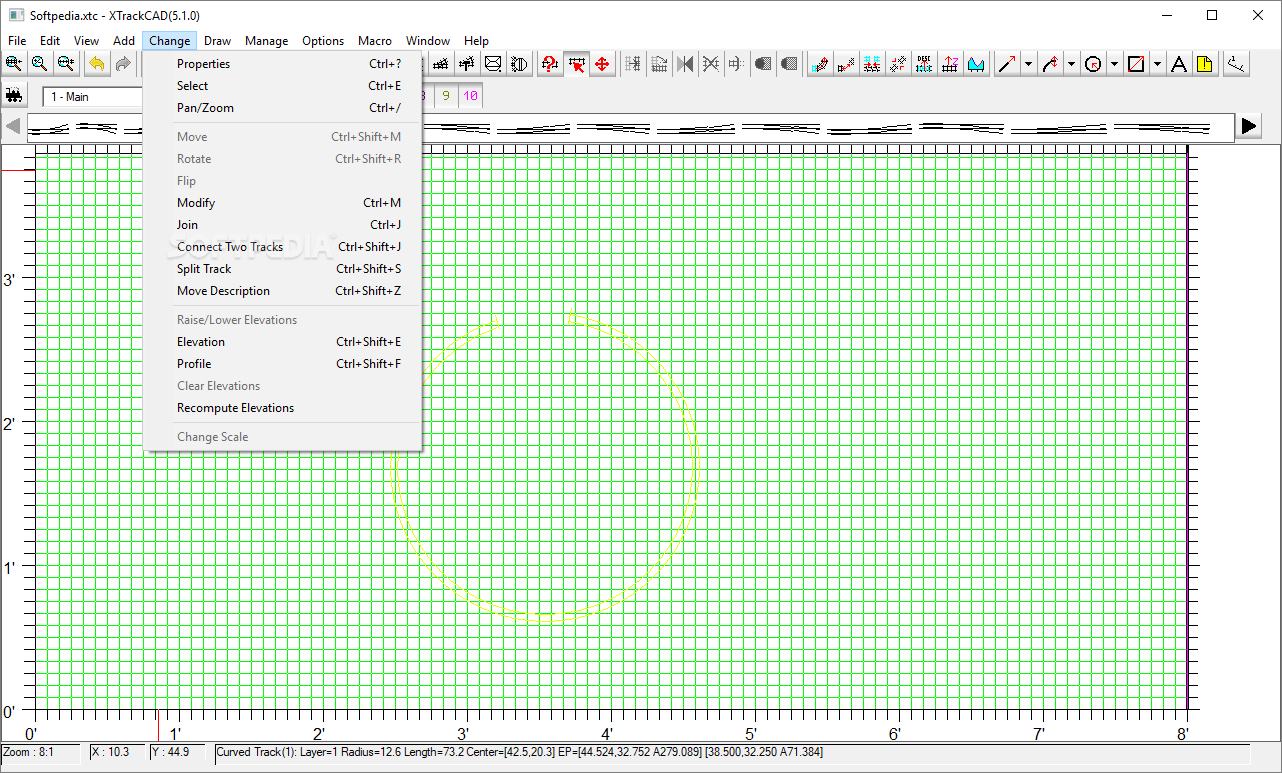Open the Help menu
The image size is (1282, 773).
click(477, 41)
